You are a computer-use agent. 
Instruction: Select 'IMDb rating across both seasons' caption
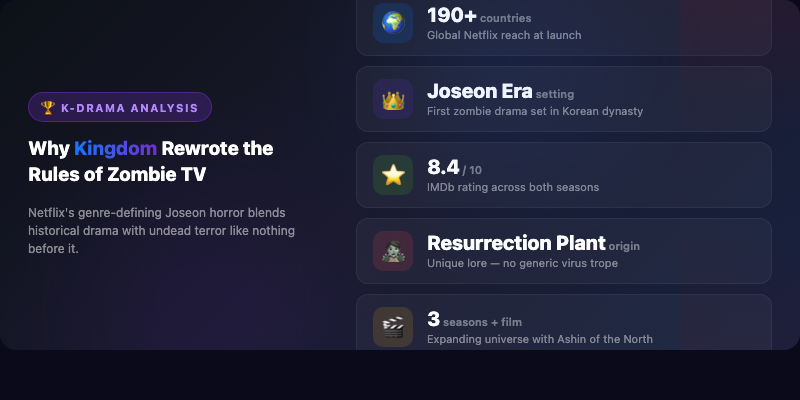513,187
